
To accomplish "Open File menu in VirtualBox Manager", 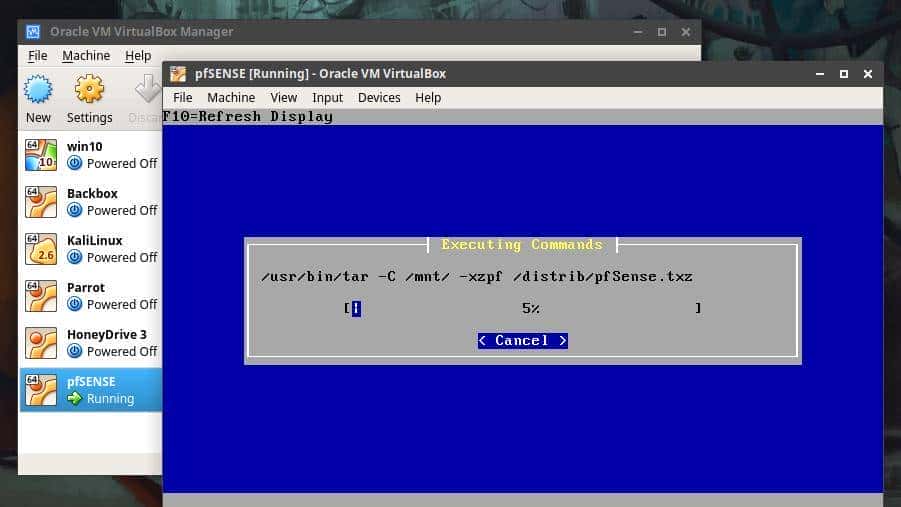I will click(x=37, y=56).
